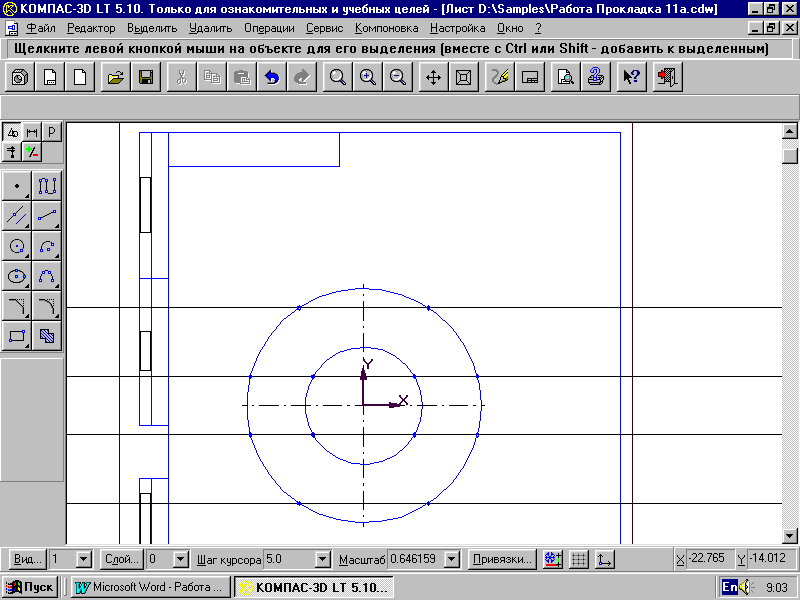This screenshot has width=800, height=600.
Task: Select the arc drawing tool
Action: coord(47,246)
